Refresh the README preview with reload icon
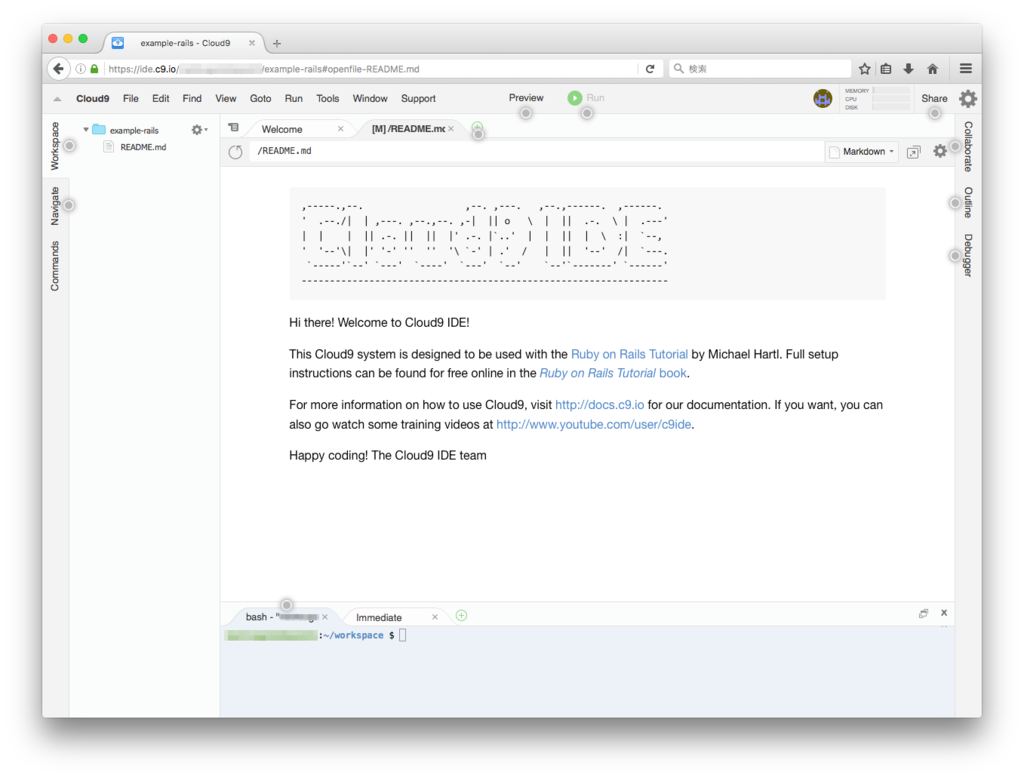The width and height of the screenshot is (1024, 778). pos(236,152)
